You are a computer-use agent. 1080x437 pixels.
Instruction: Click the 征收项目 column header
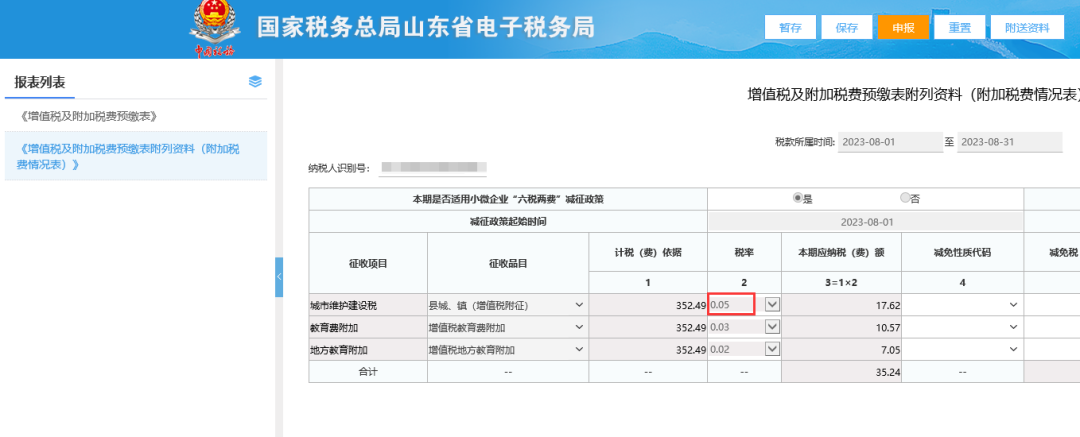[368, 263]
